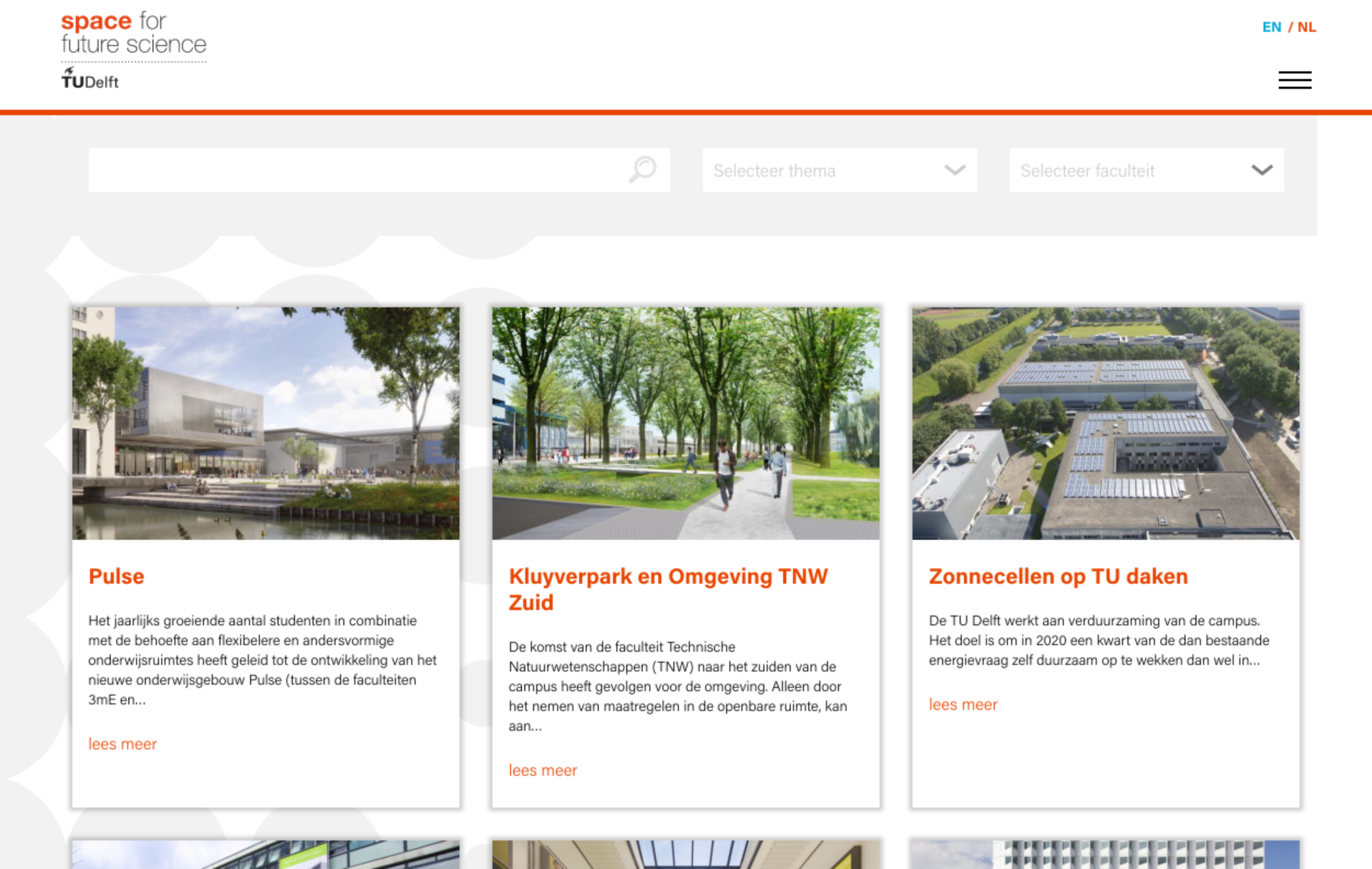The height and width of the screenshot is (869, 1372).
Task: Go to the space for future science logo
Action: pos(133,32)
